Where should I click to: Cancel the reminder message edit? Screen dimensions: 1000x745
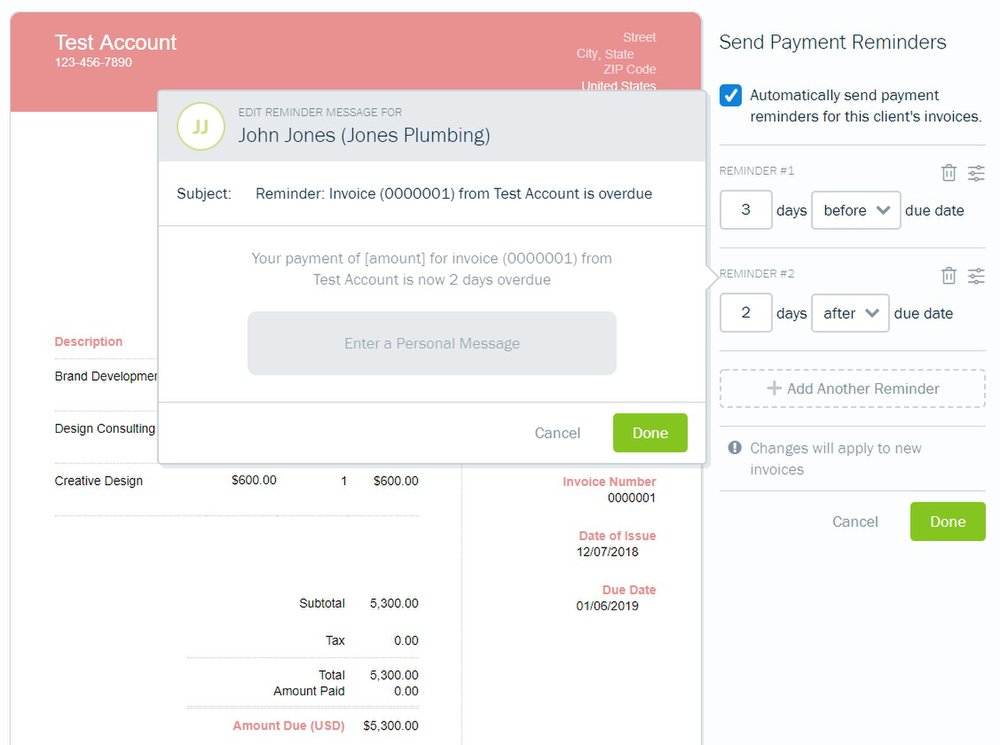click(557, 433)
